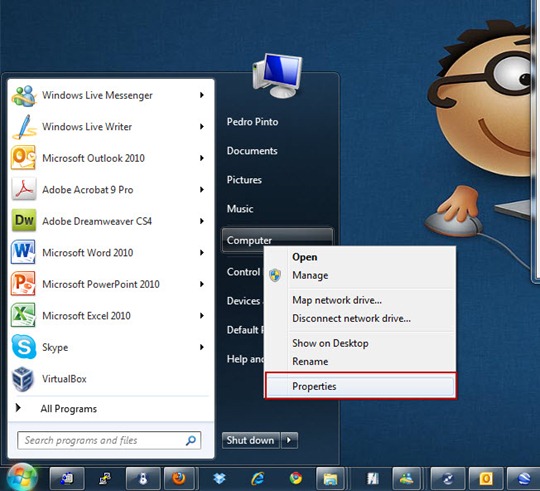Click the Dreamweaver CS4 Dw icon
The image size is (540, 491).
pos(23,221)
